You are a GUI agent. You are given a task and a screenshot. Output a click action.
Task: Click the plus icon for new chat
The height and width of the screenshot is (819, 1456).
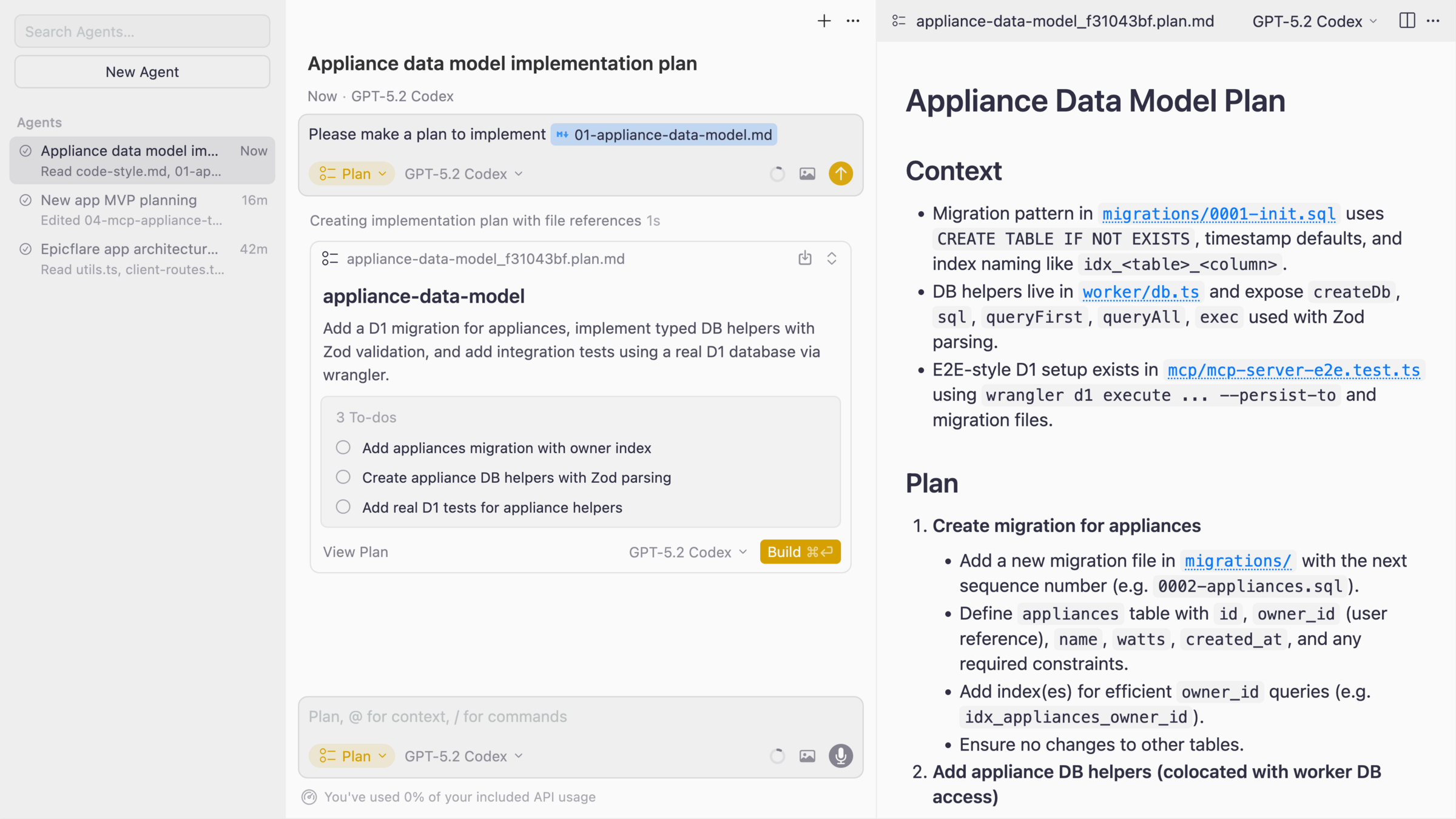pos(824,21)
